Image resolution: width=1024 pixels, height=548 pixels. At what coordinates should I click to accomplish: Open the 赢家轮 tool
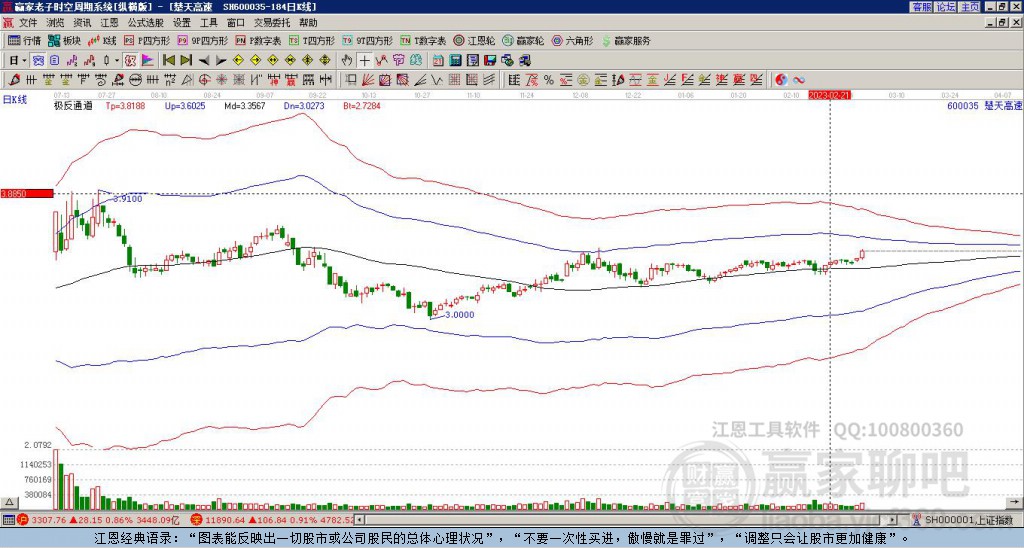[x=523, y=40]
